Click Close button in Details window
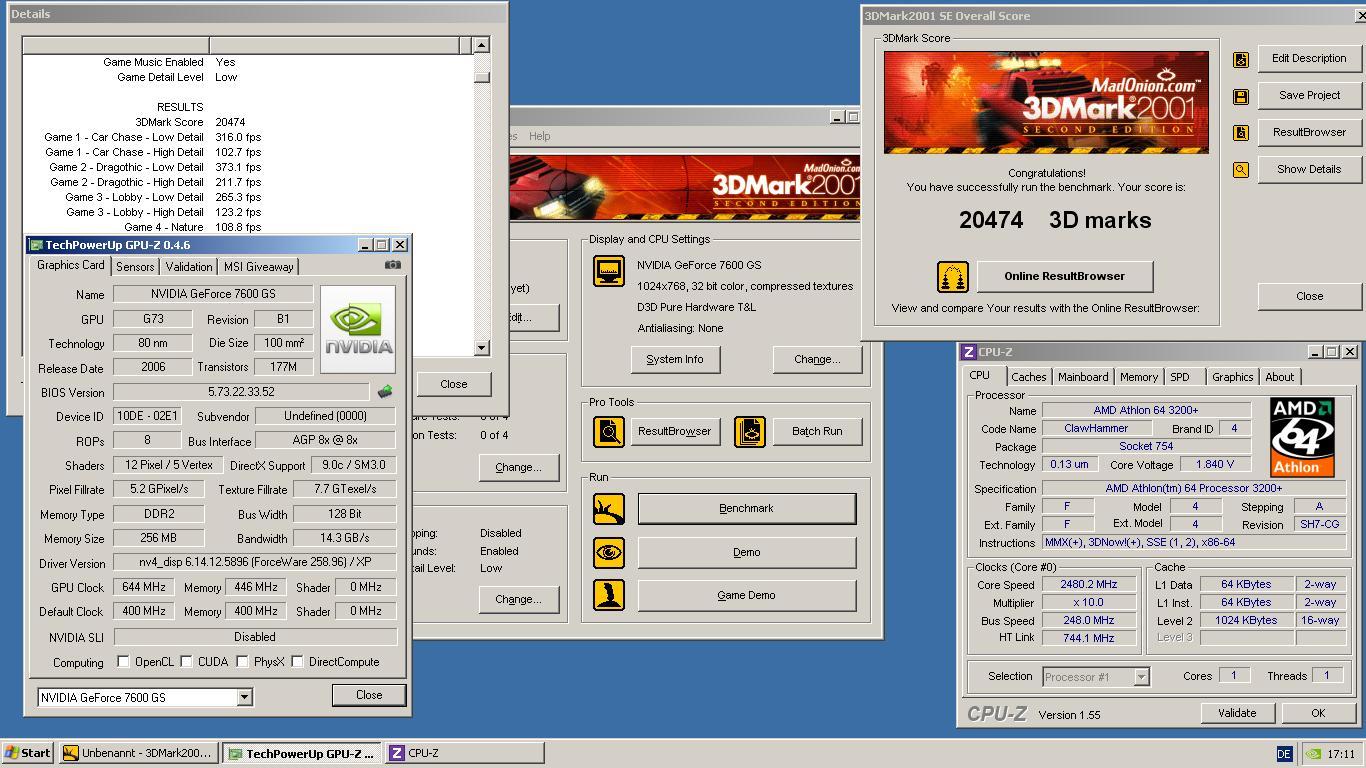 (453, 384)
